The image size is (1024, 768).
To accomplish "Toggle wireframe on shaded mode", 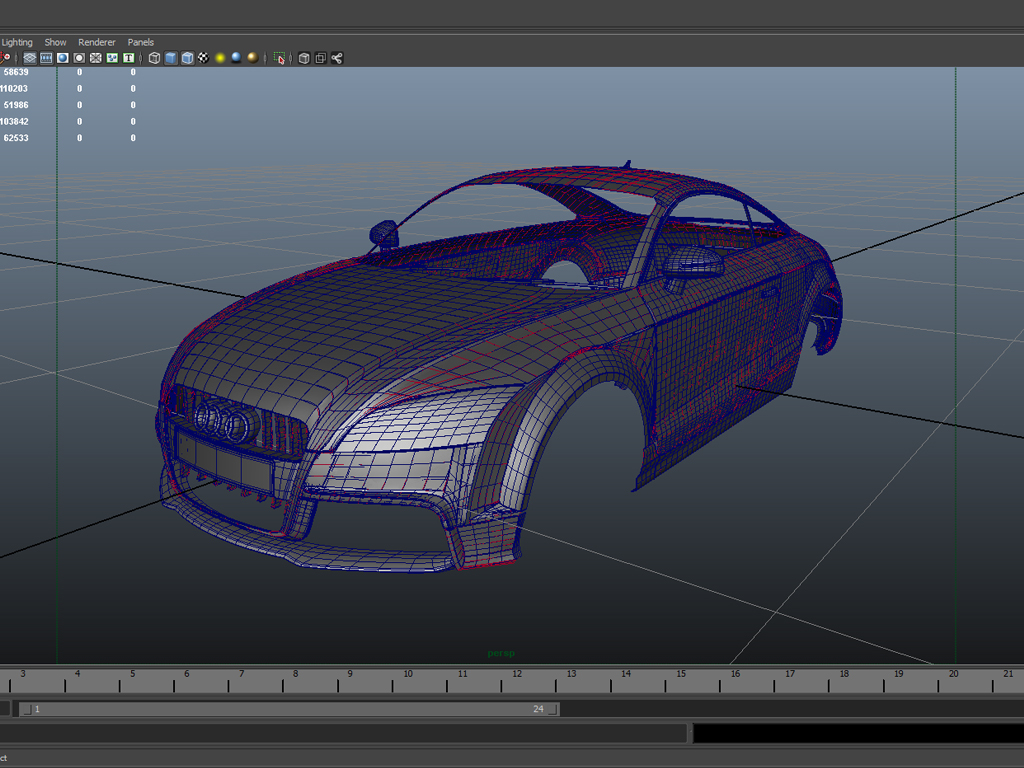I will click(187, 58).
